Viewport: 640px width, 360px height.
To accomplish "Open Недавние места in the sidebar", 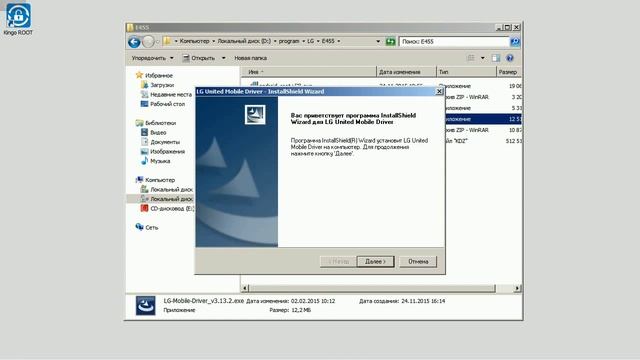I will coord(166,94).
